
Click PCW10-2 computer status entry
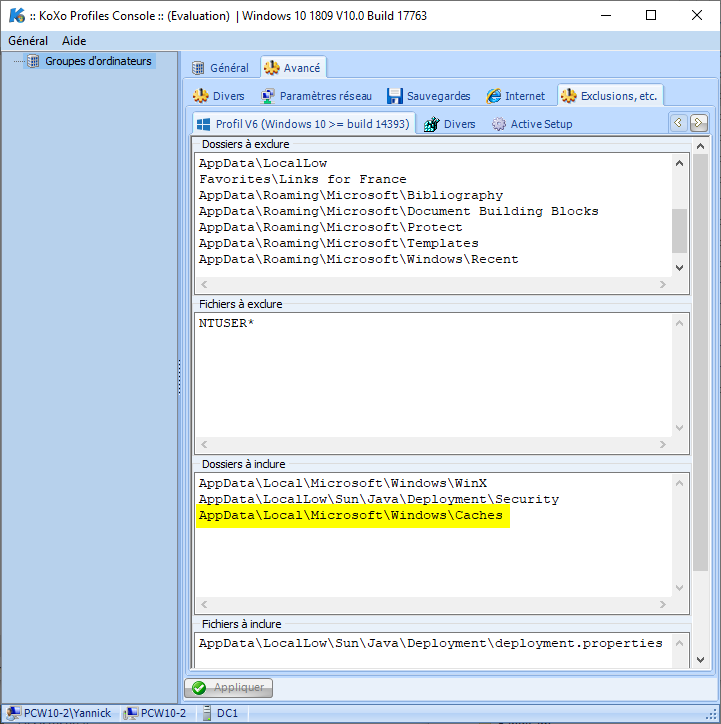(x=155, y=713)
